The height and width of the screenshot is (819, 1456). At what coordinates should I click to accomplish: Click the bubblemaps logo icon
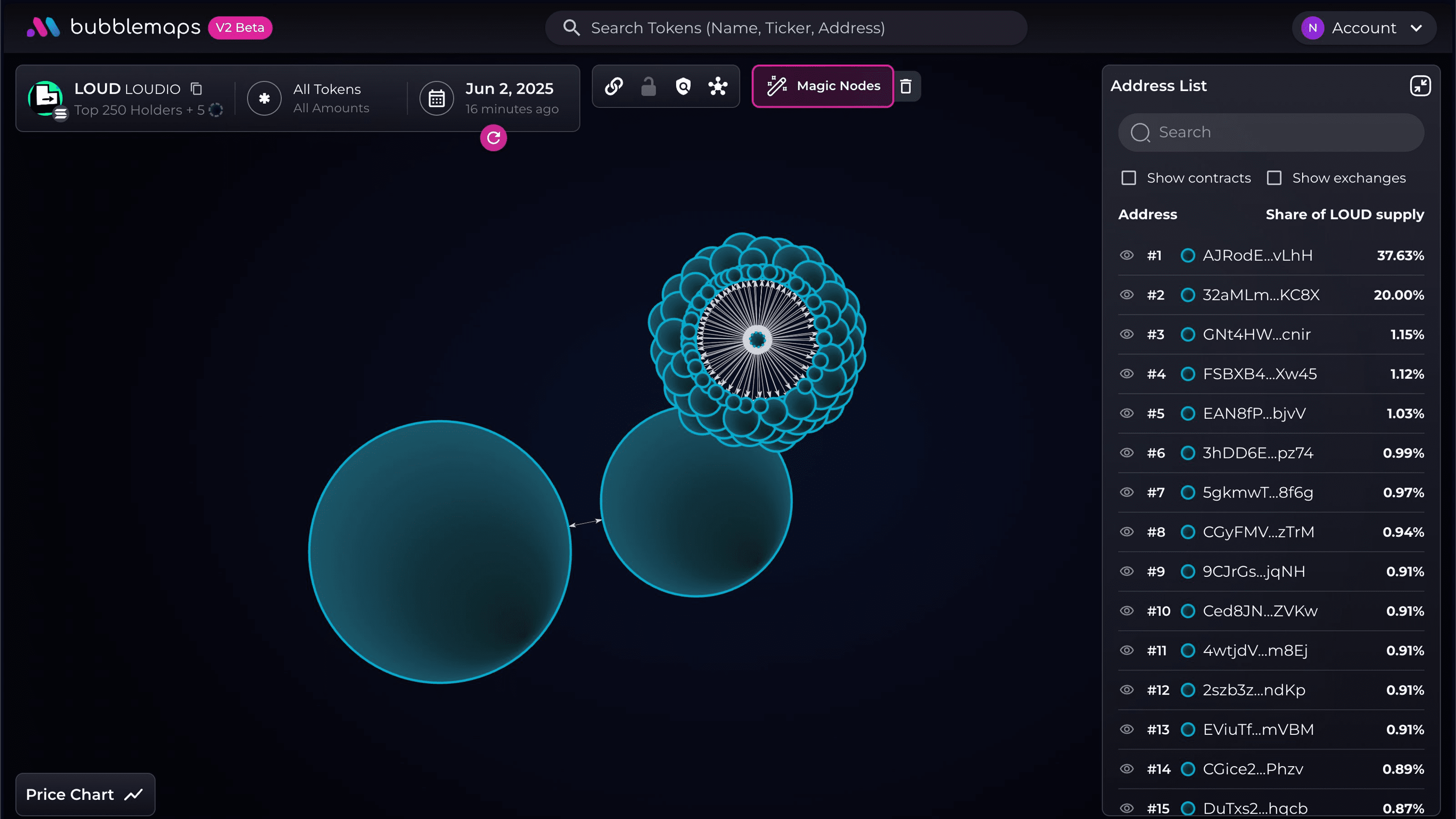(43, 27)
